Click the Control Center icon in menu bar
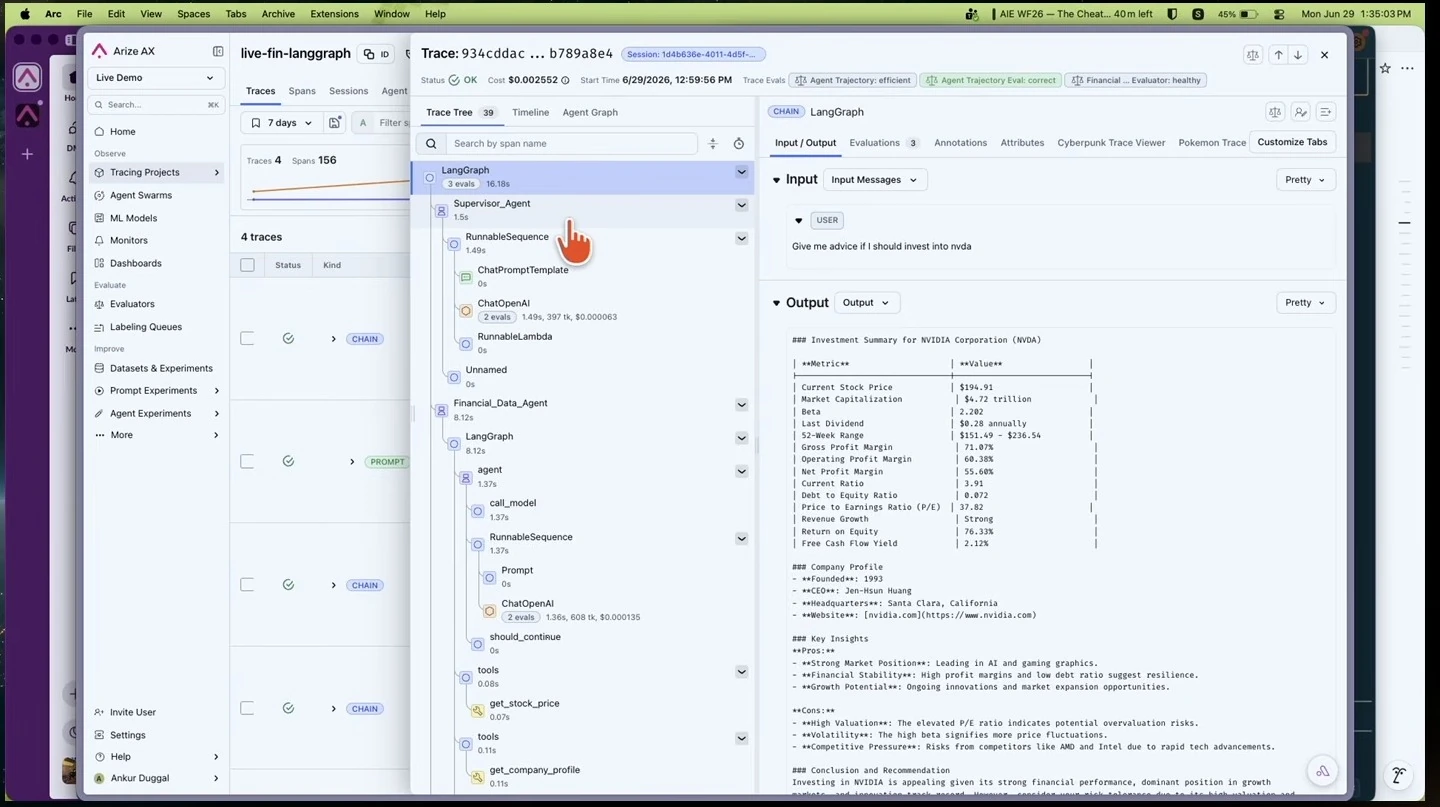1440x807 pixels. coord(1279,14)
